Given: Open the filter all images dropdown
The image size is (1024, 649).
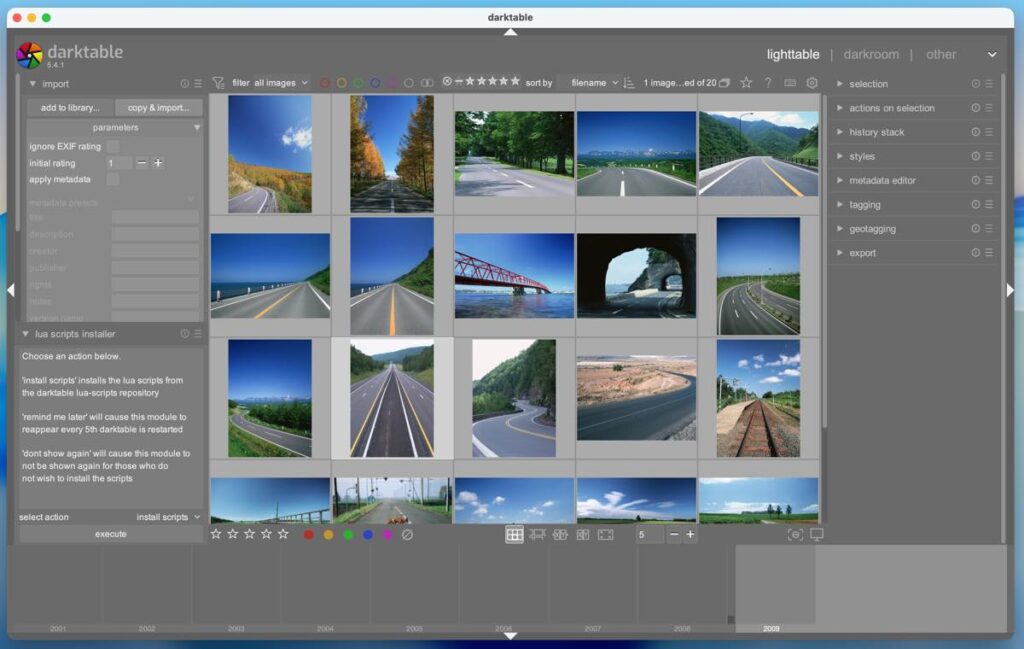Looking at the screenshot, I should 280,83.
